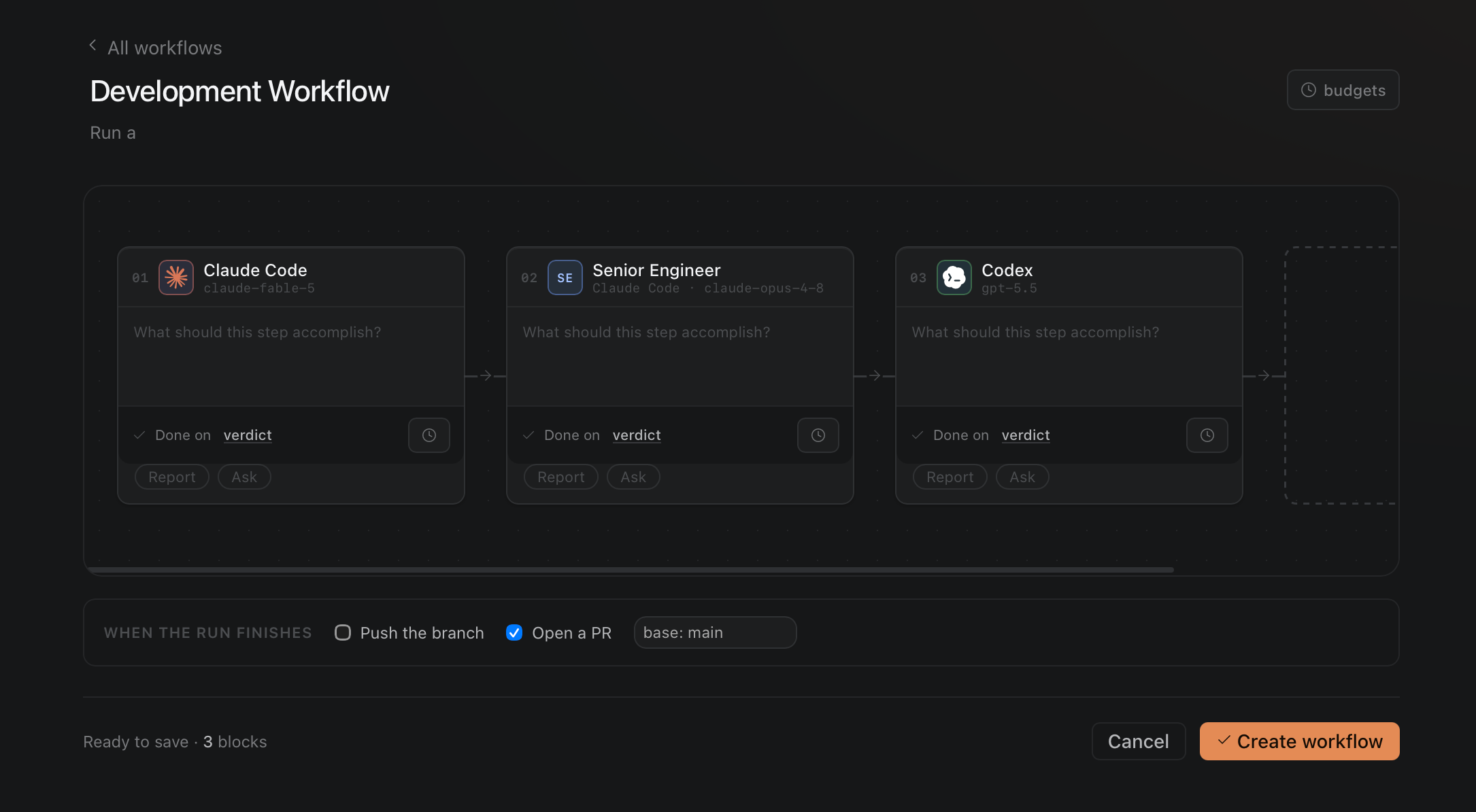
Task: Select the Ask chip under Codex
Action: pyautogui.click(x=1022, y=477)
